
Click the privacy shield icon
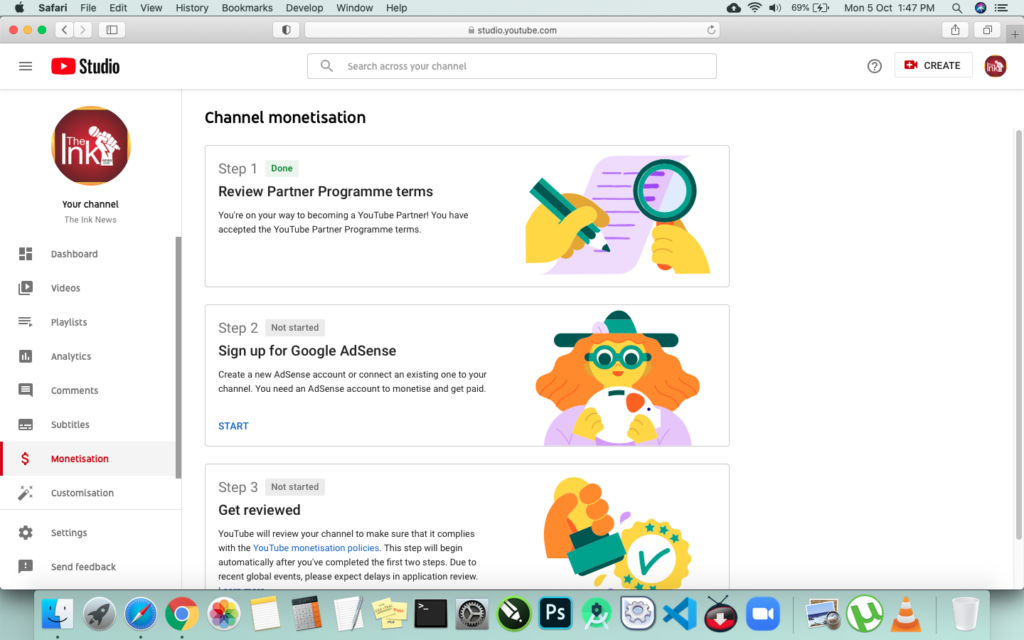click(x=286, y=30)
